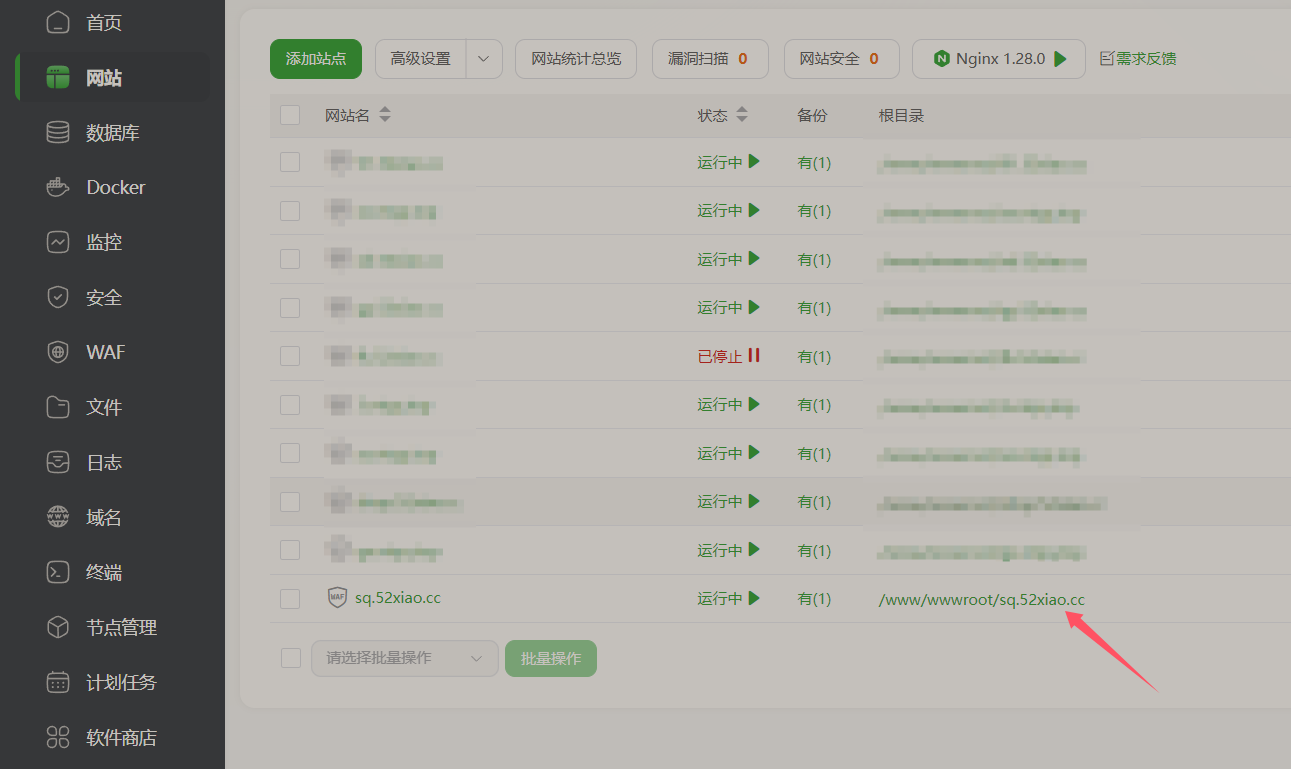The width and height of the screenshot is (1291, 769).
Task: Click the Docker whale icon in sidebar
Action: point(58,187)
